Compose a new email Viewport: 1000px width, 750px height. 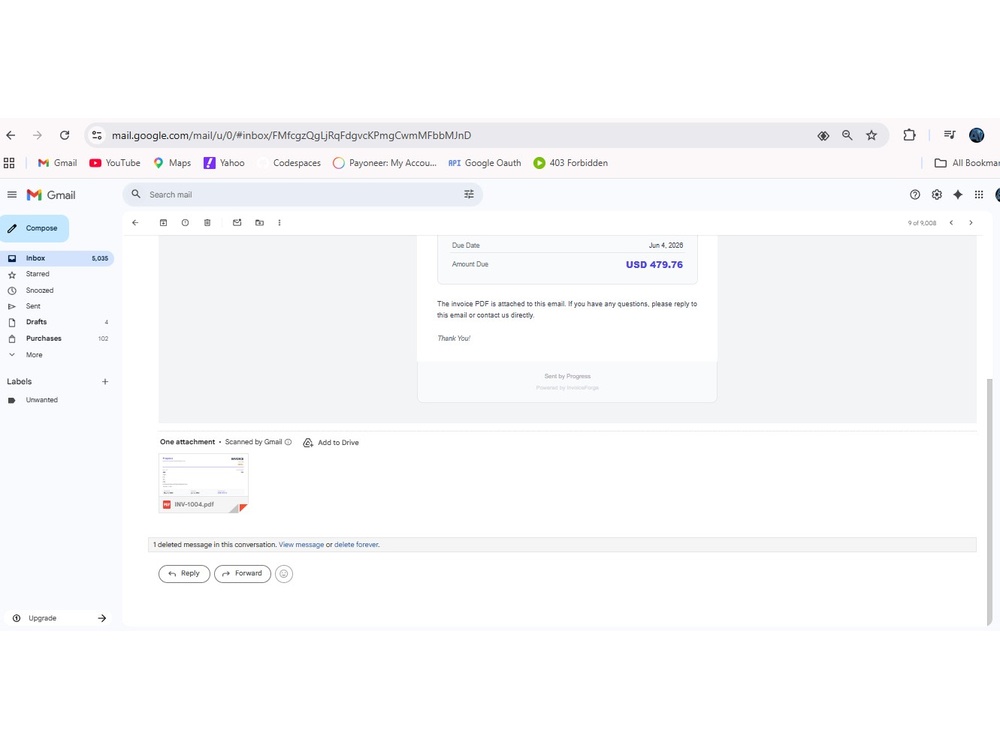(x=34, y=228)
